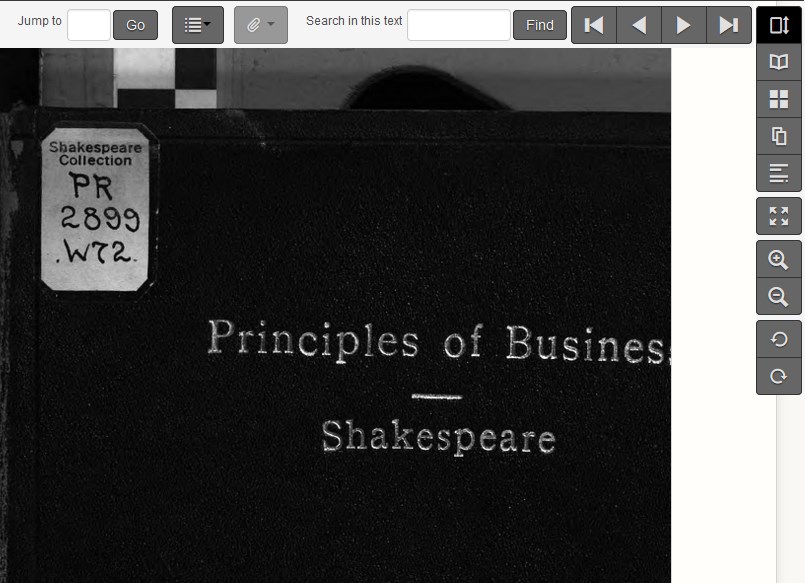Toggle fullscreen mode
The width and height of the screenshot is (805, 583).
pyautogui.click(x=779, y=216)
